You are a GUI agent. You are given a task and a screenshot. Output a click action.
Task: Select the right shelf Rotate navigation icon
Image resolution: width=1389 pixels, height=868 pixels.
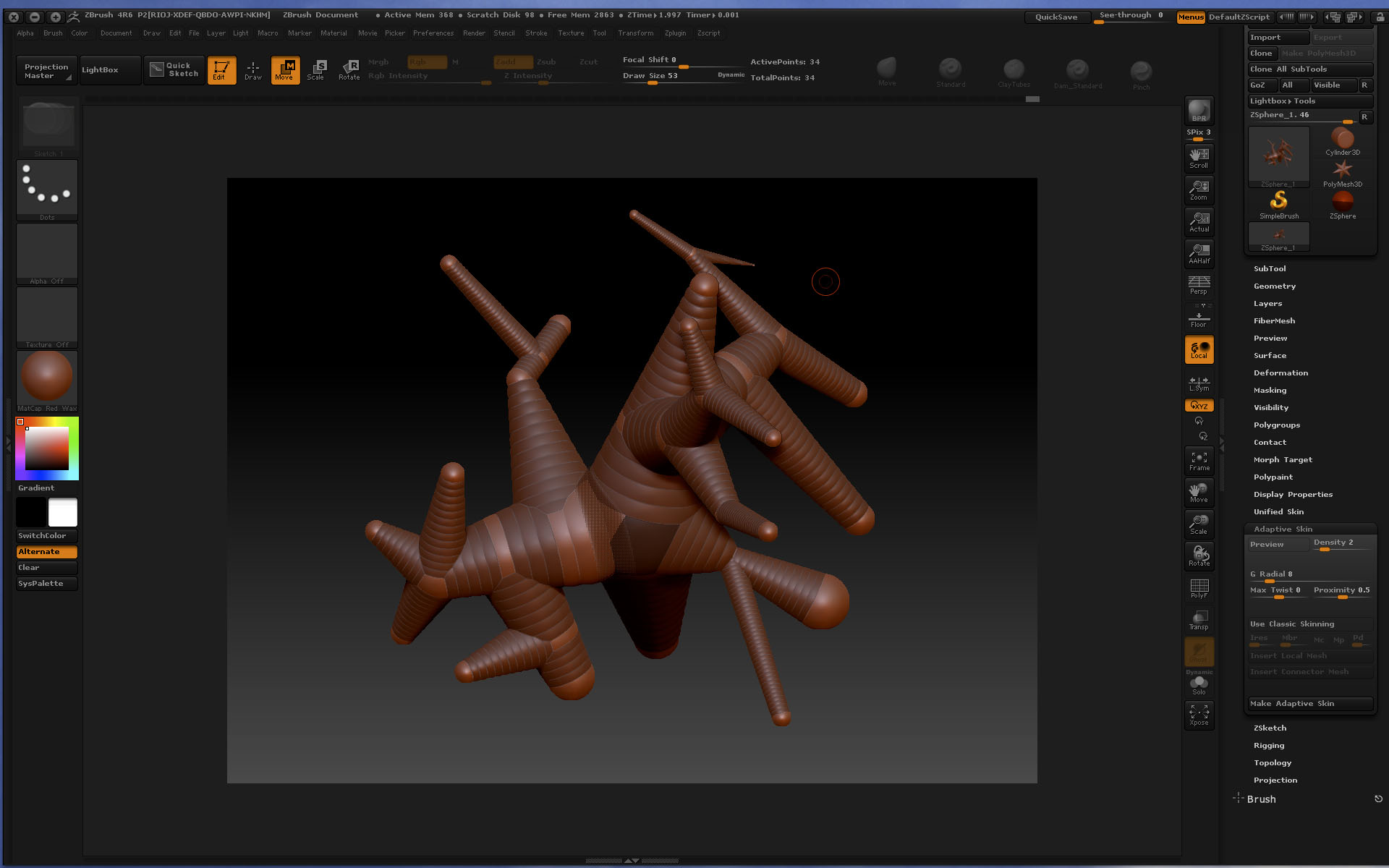click(x=1199, y=556)
